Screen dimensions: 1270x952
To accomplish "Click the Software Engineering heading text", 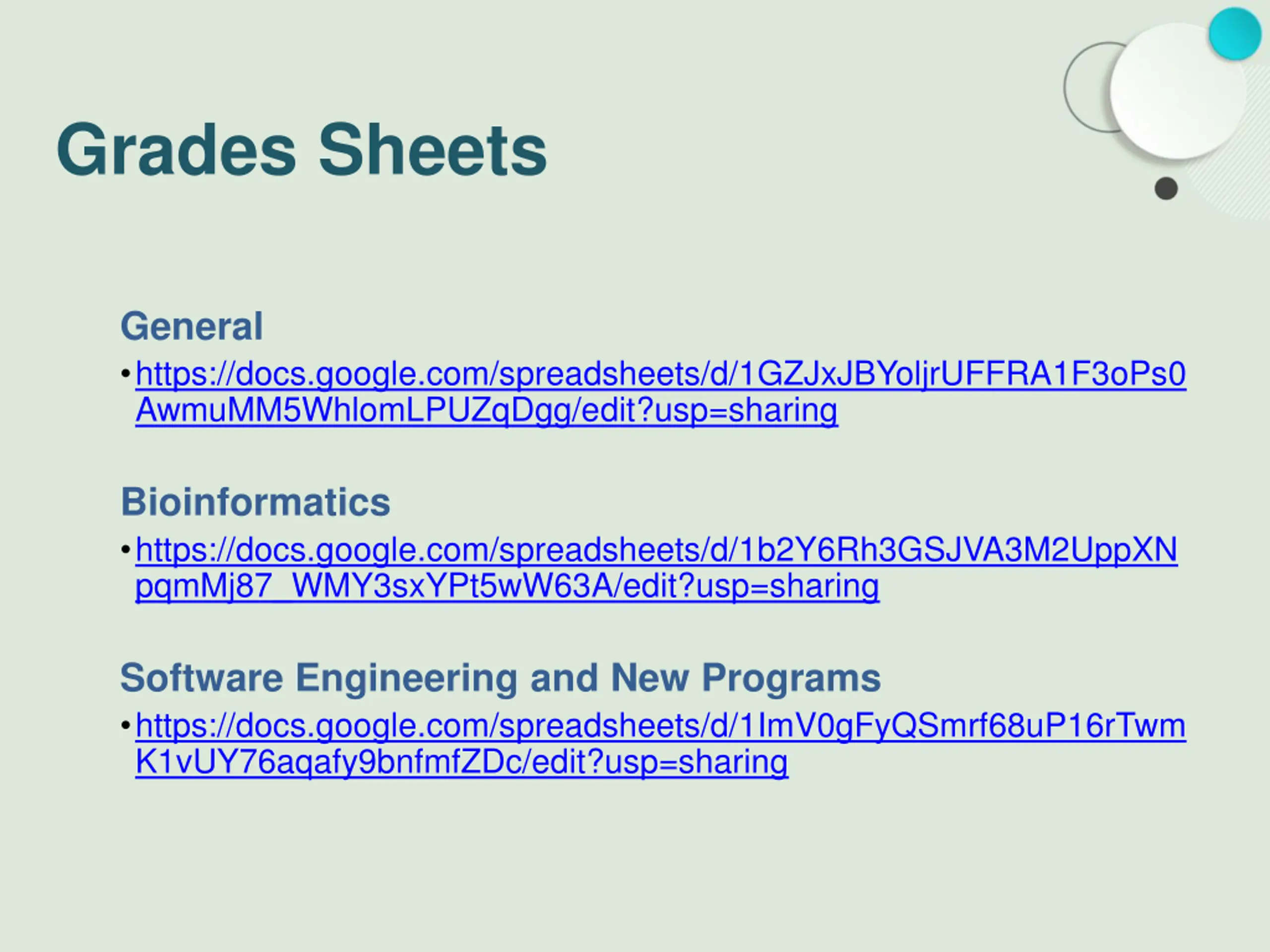I will (319, 678).
